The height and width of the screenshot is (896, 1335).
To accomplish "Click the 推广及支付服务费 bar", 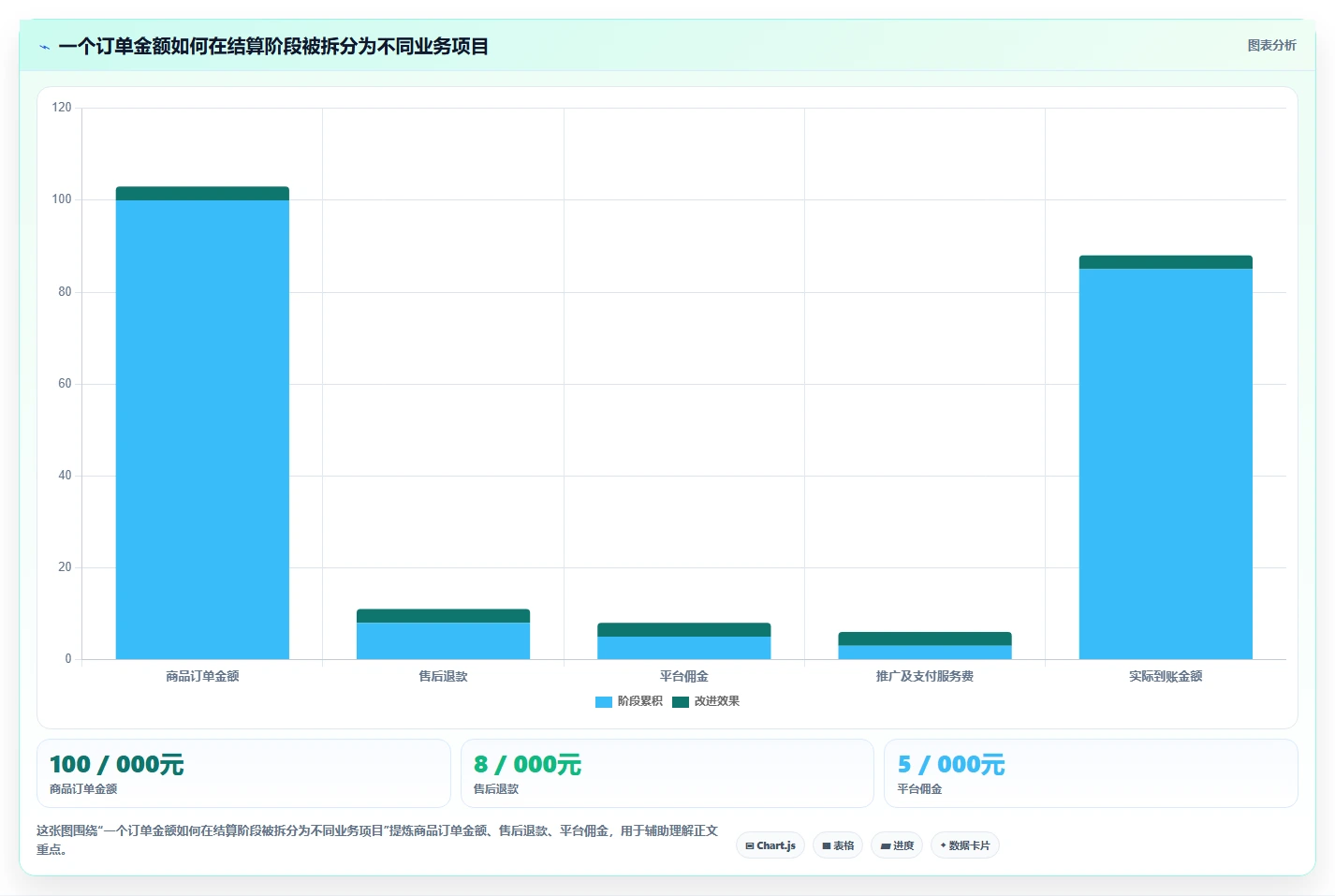I will tap(925, 646).
